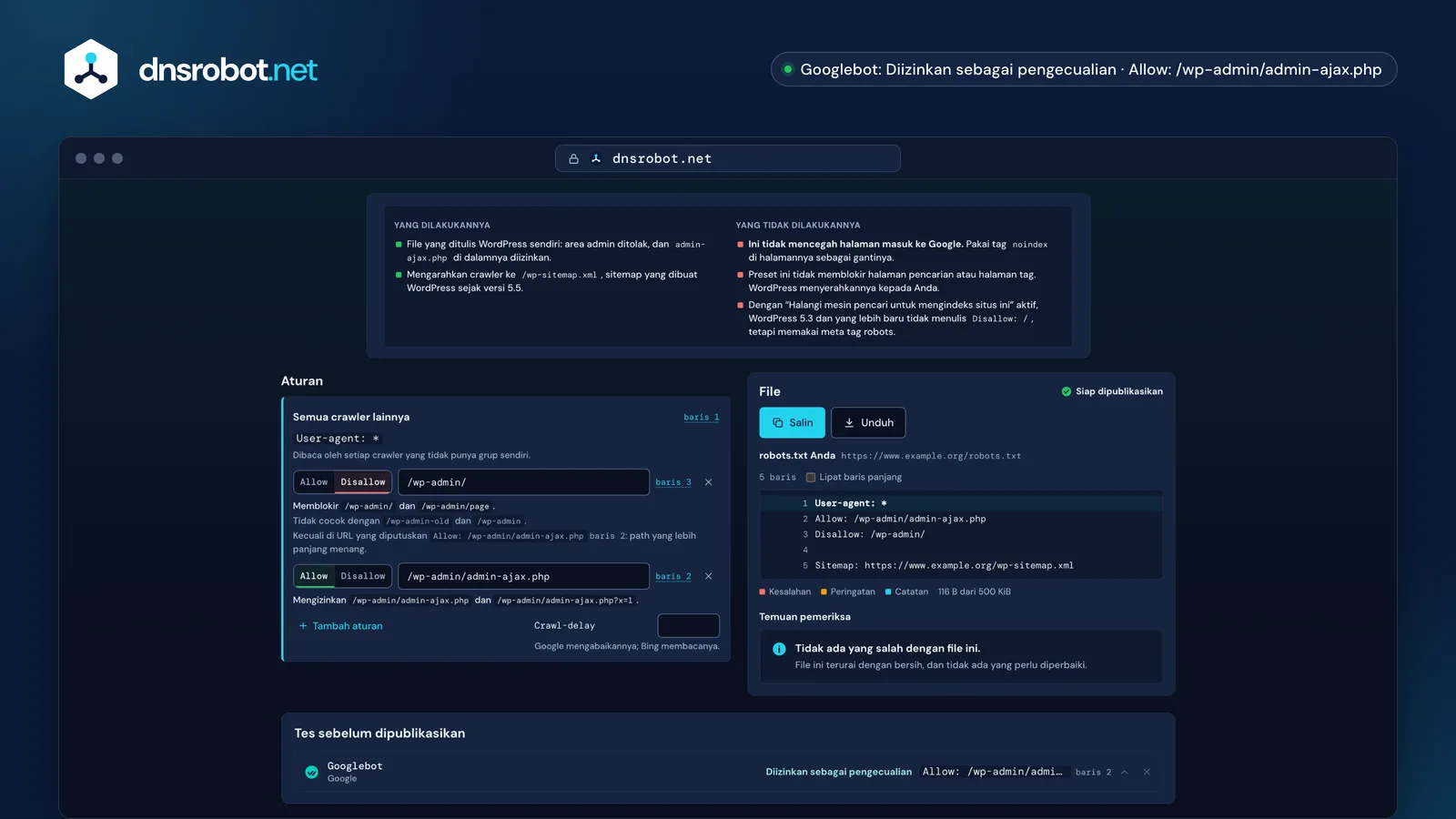
Task: Toggle the Lipat baris panjang checkbox
Action: 811,477
